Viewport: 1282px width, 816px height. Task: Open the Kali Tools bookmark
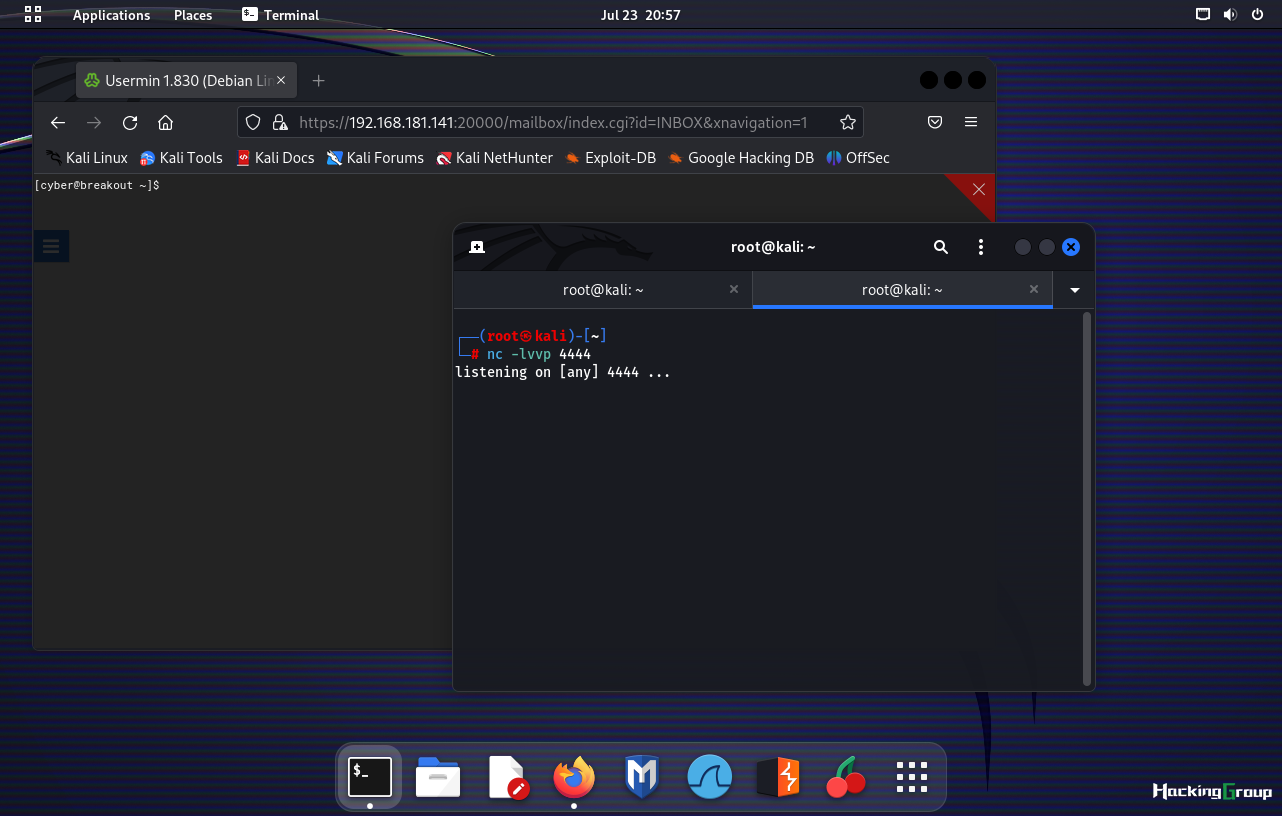click(x=181, y=158)
